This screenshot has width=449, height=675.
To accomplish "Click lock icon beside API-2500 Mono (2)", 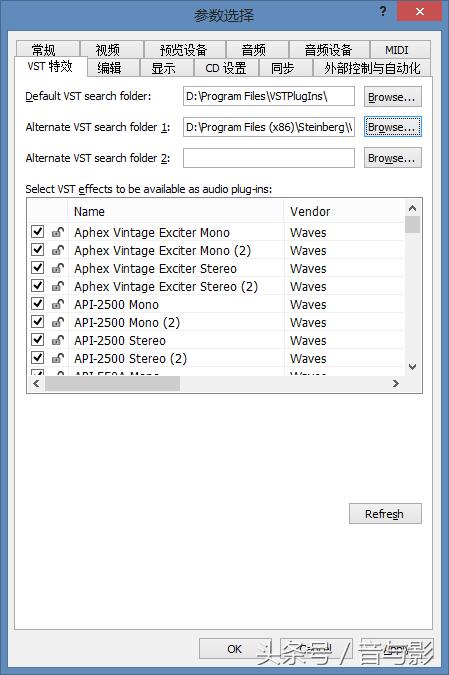I will (x=58, y=322).
